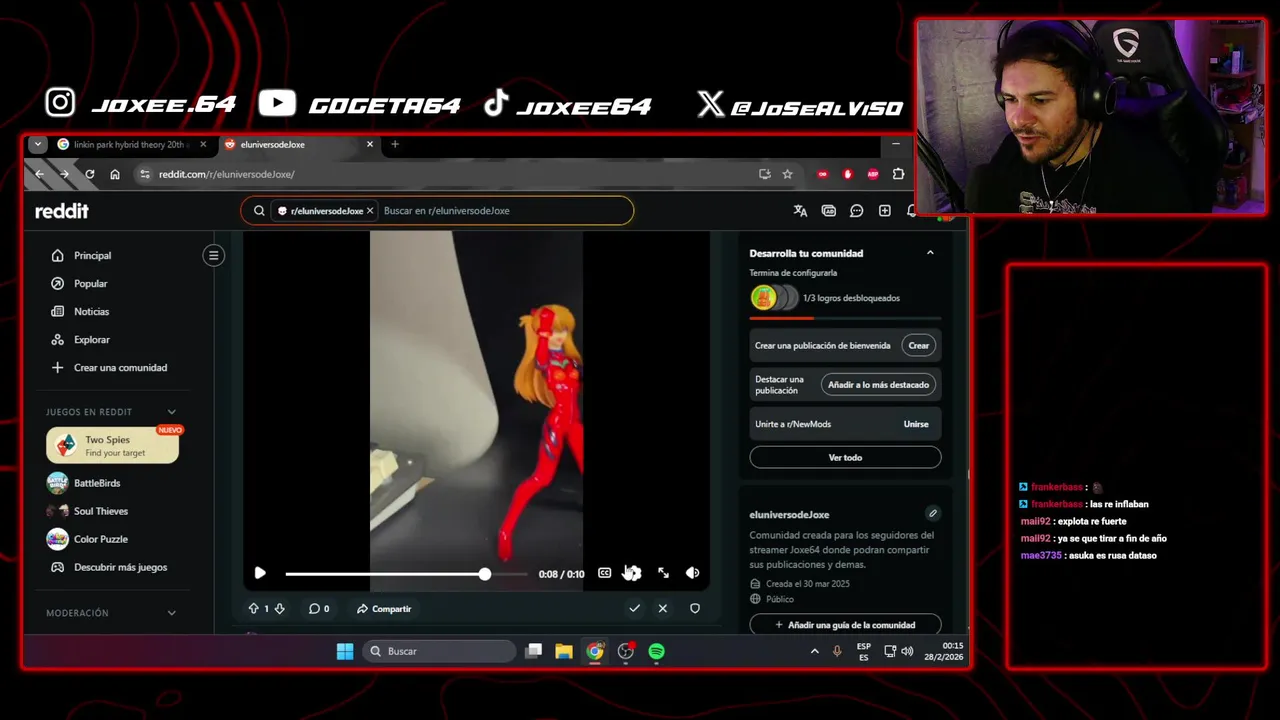Enter fullscreen video mode
1280x720 pixels.
click(x=663, y=573)
